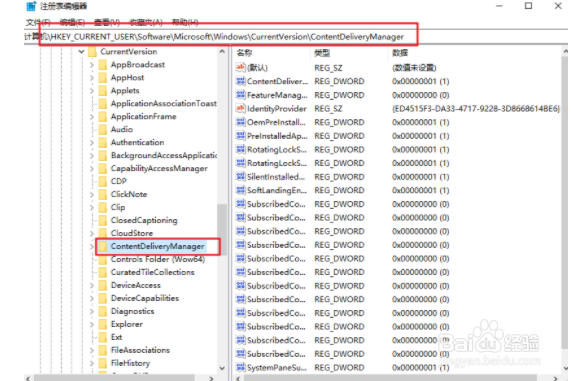This screenshot has height=381, width=571.
Task: Expand the CloudStore key
Action: tap(92, 233)
